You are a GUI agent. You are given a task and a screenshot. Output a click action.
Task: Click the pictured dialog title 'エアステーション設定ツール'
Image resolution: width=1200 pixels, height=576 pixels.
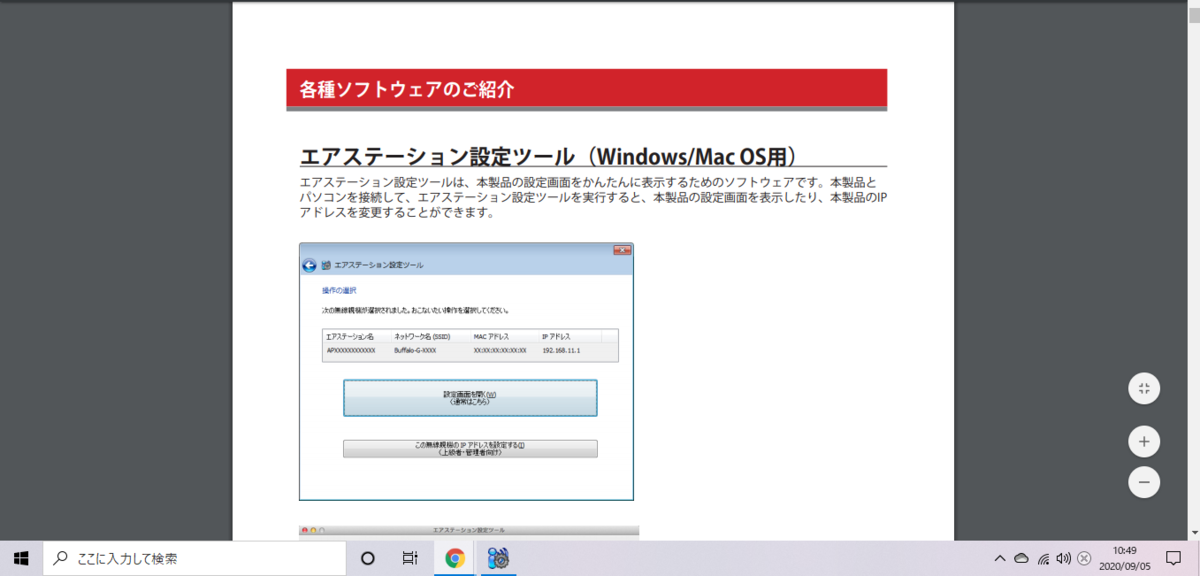[x=378, y=265]
